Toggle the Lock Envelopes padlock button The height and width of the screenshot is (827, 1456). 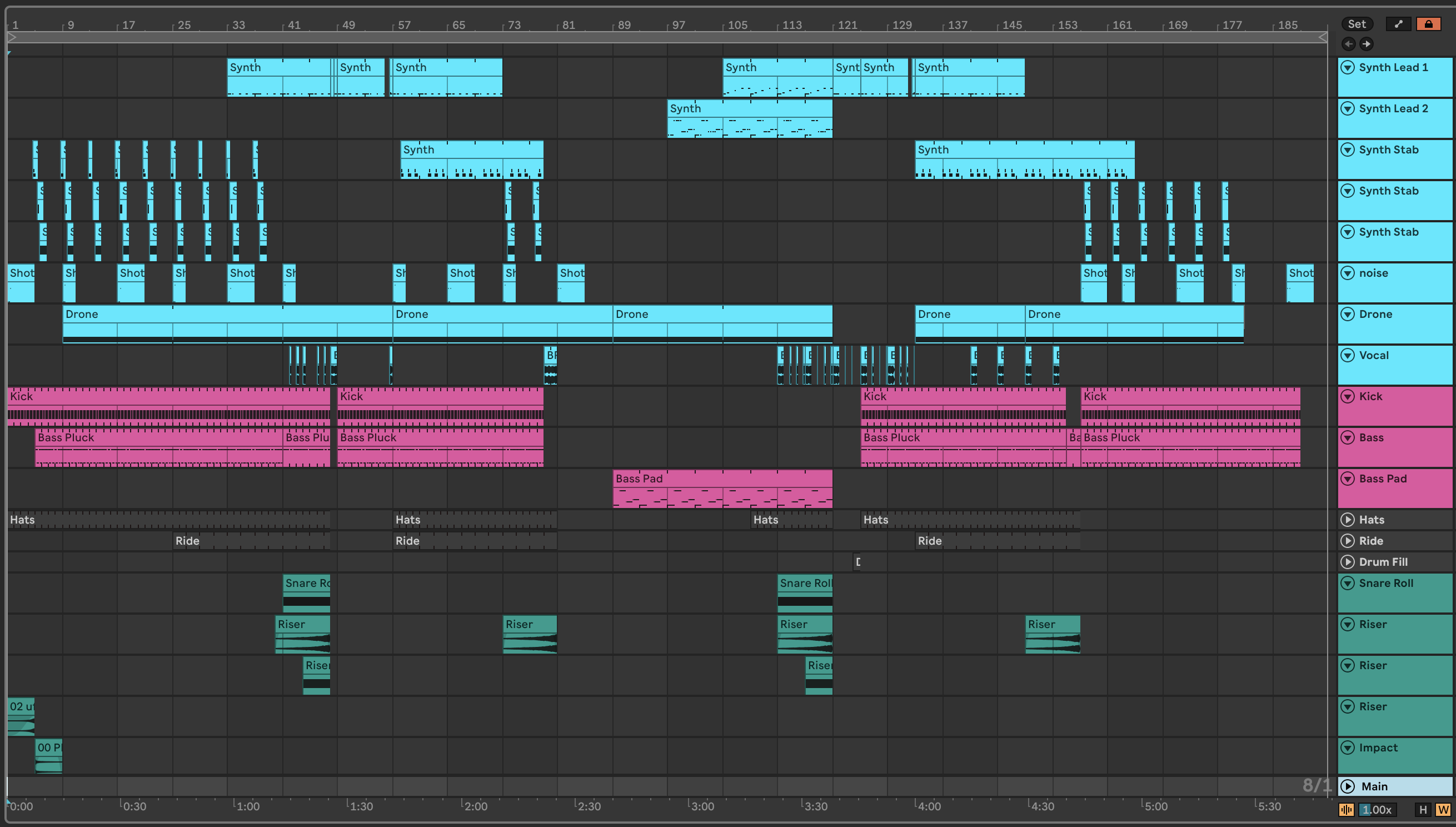(1428, 24)
